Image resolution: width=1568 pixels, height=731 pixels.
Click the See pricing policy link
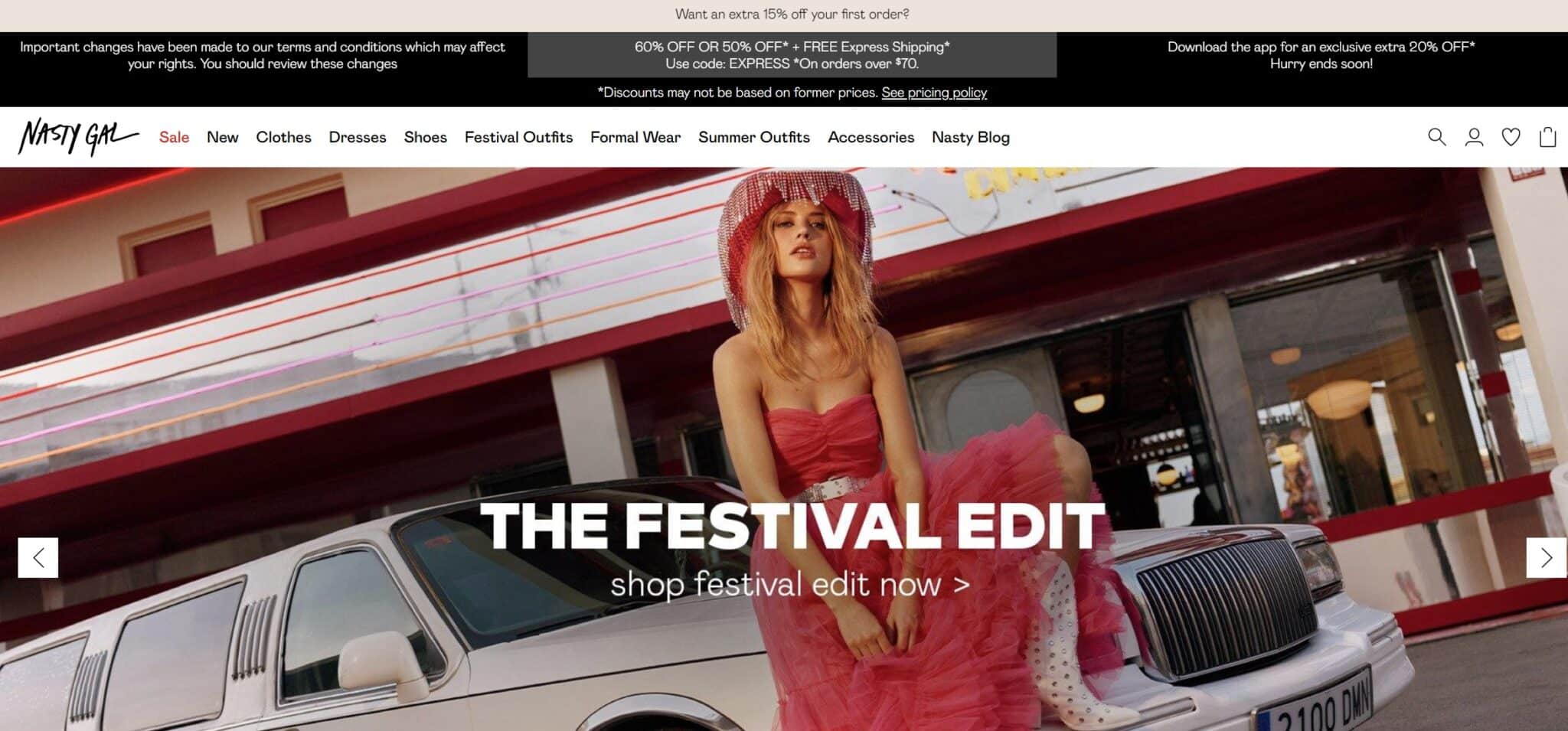click(934, 93)
